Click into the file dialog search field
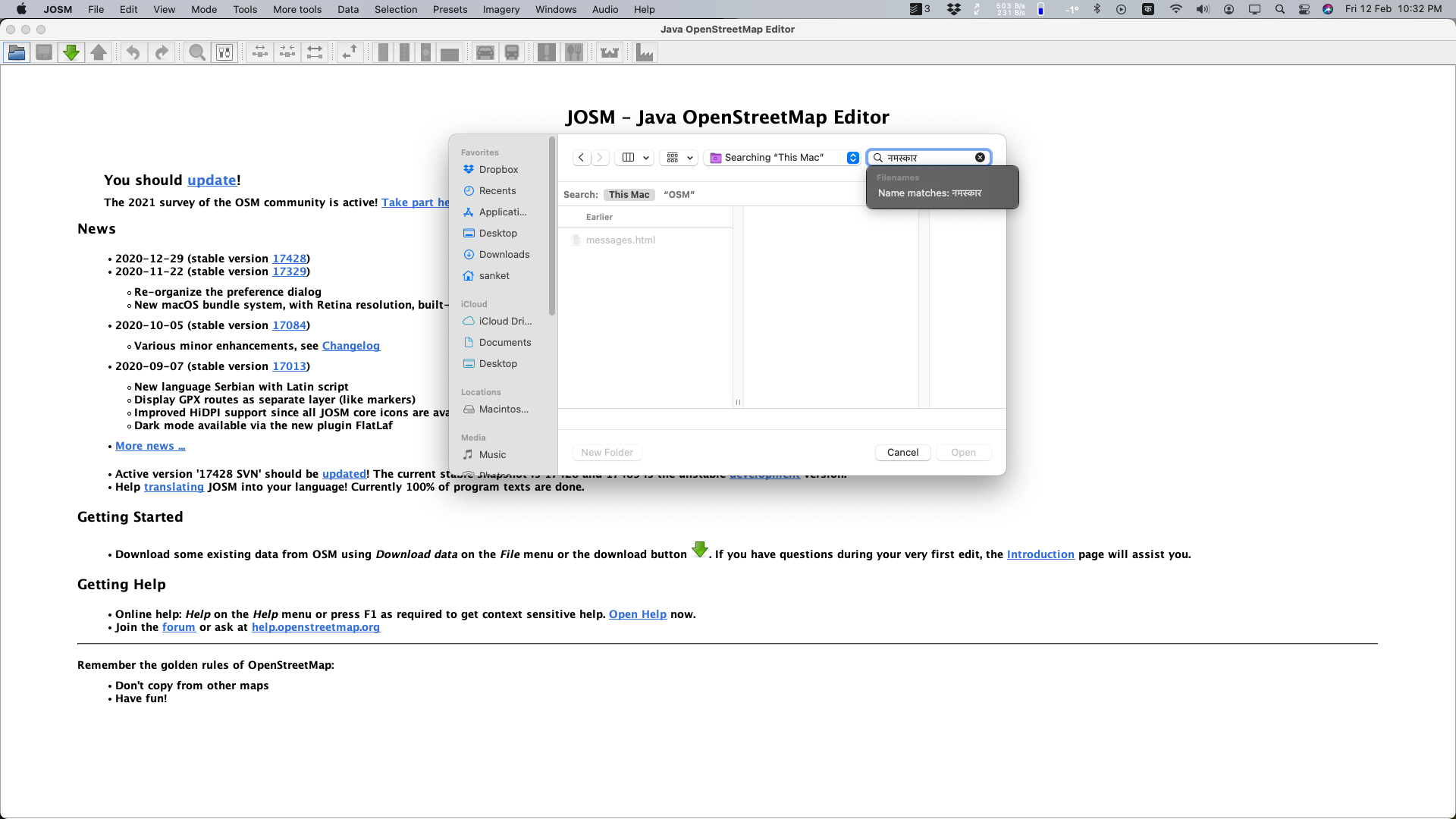Image resolution: width=1456 pixels, height=819 pixels. 930,158
